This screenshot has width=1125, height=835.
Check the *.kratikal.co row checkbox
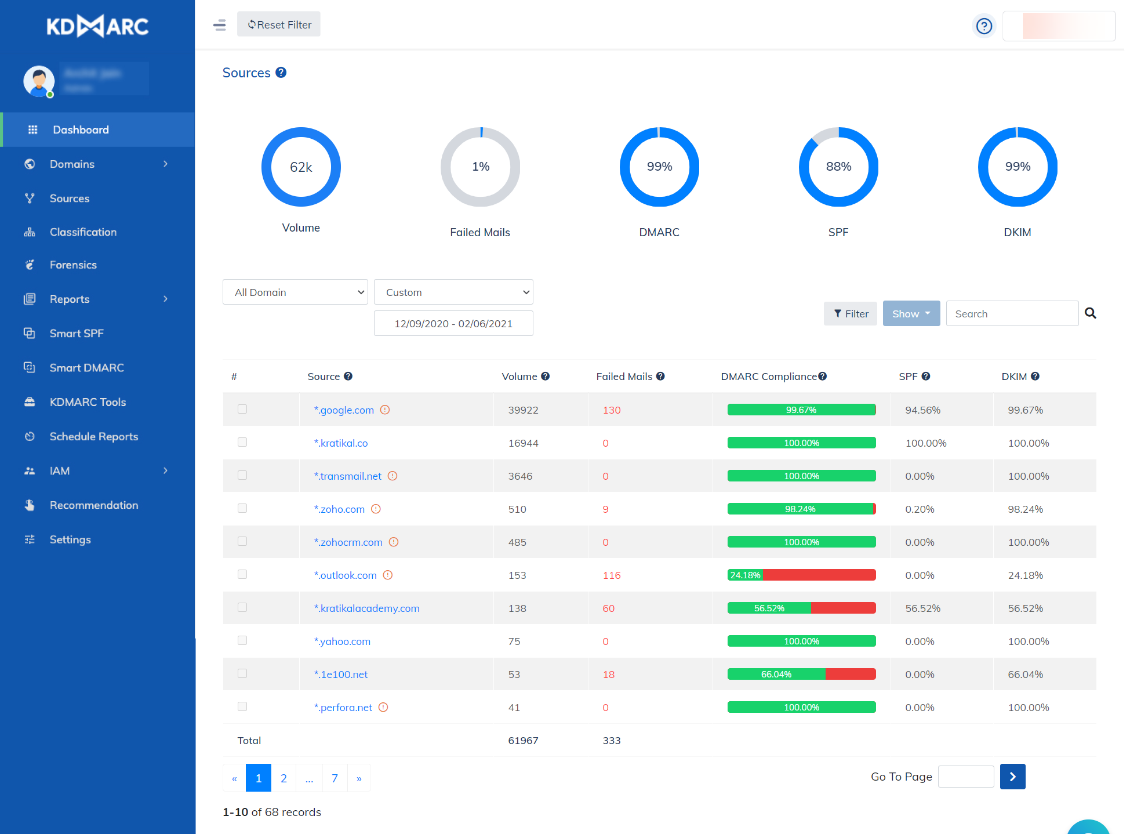tap(243, 443)
